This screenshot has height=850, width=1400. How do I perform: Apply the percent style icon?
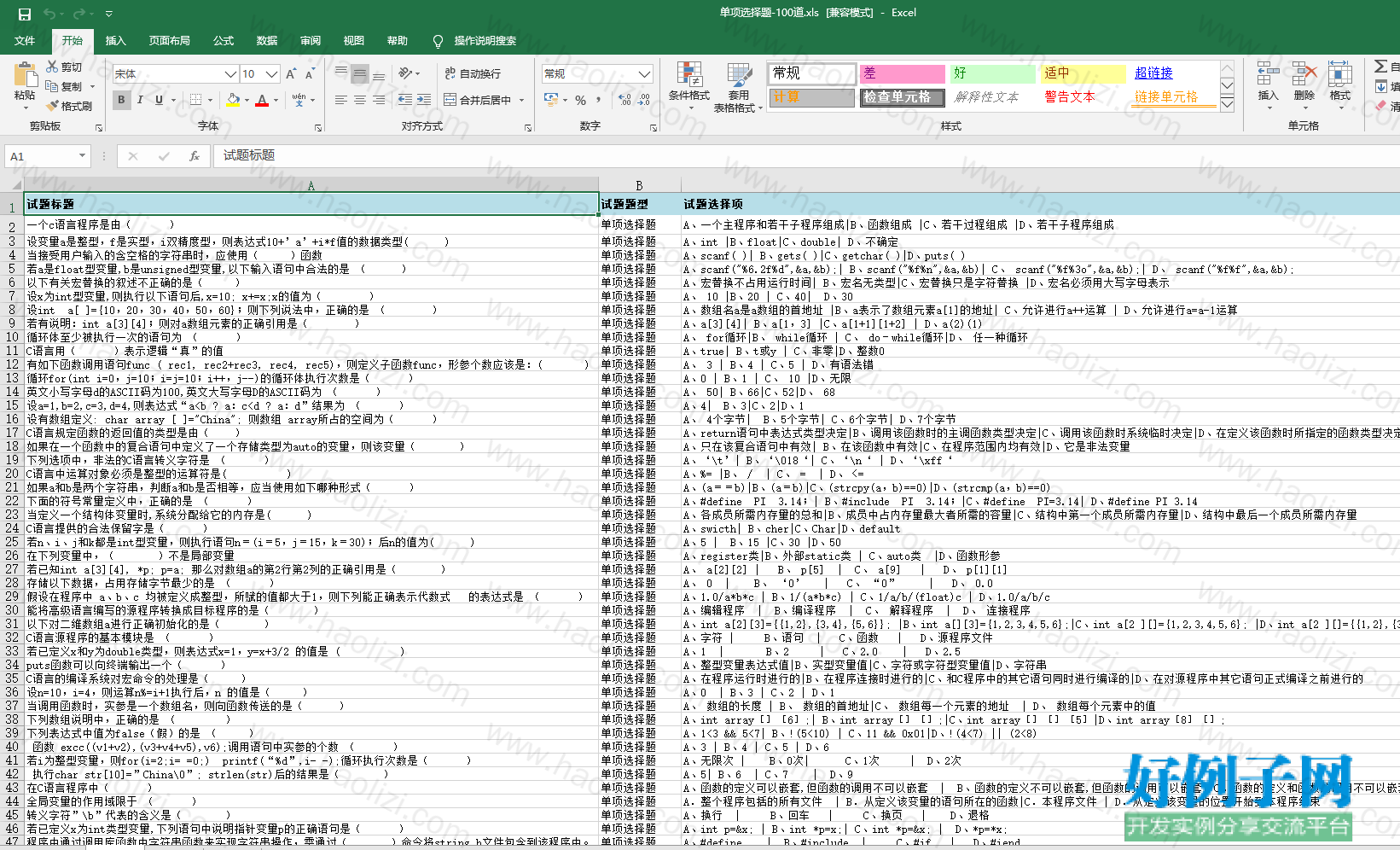pyautogui.click(x=580, y=100)
